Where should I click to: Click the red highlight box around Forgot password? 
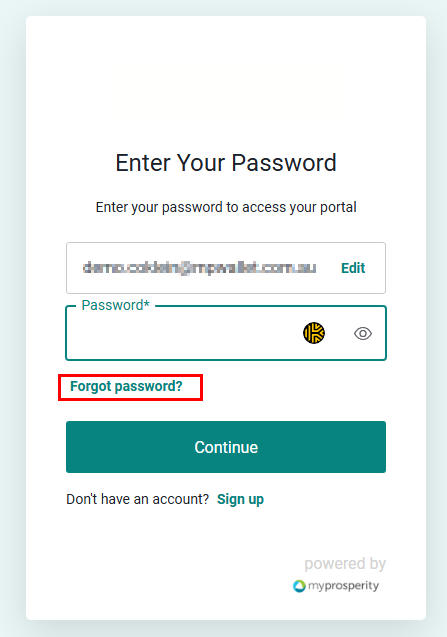click(x=130, y=388)
